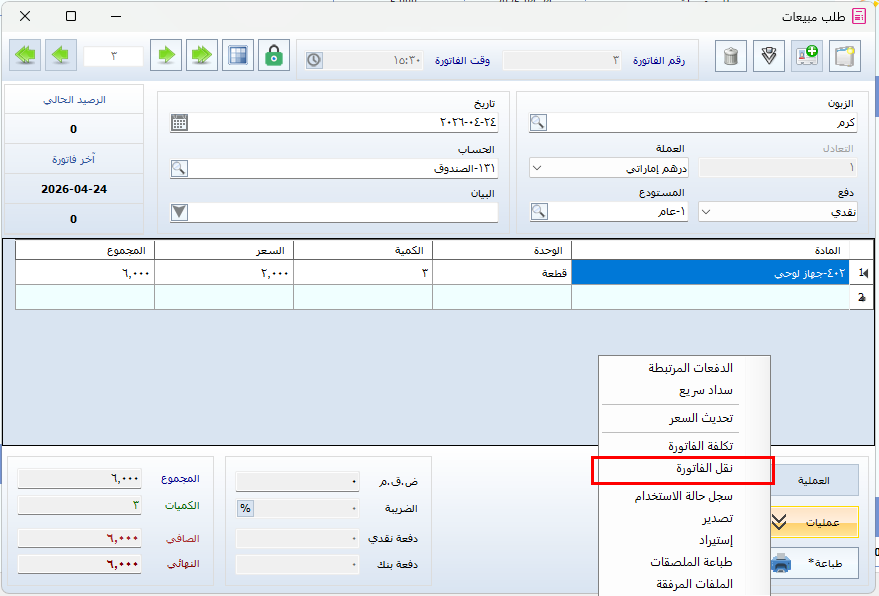The width and height of the screenshot is (879, 596).
Task: Click the search magnifier in المستودع field
Action: 538,211
